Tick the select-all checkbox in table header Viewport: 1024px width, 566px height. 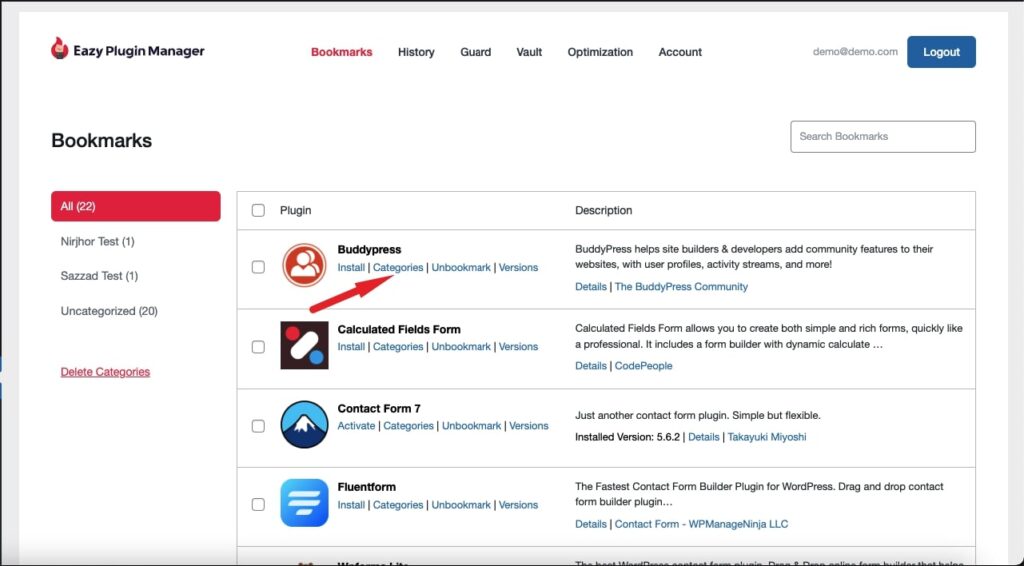tap(259, 210)
